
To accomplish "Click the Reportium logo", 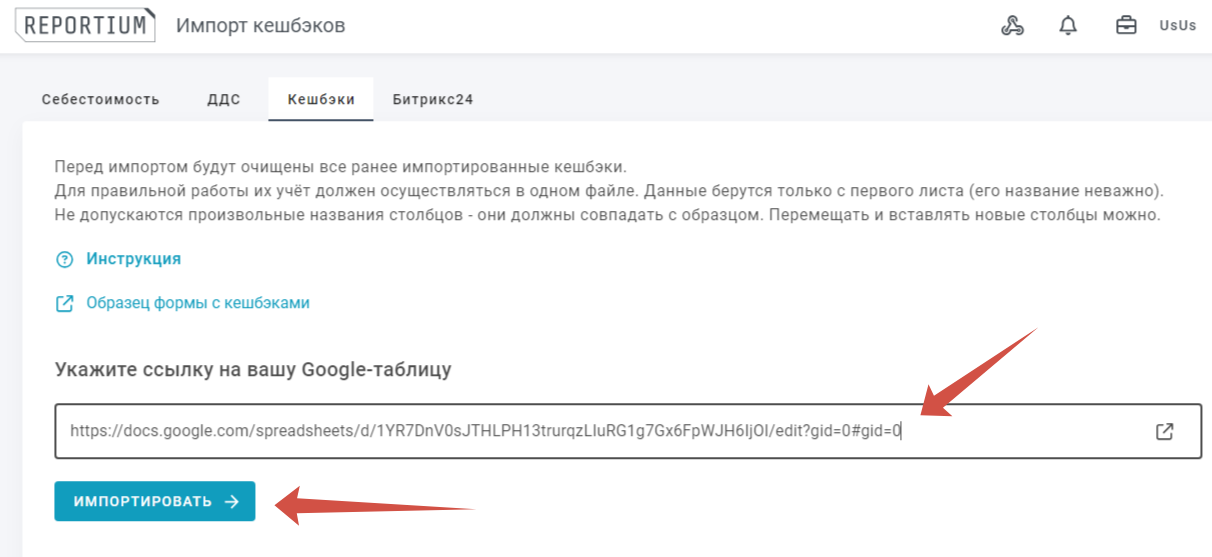I will (x=87, y=26).
